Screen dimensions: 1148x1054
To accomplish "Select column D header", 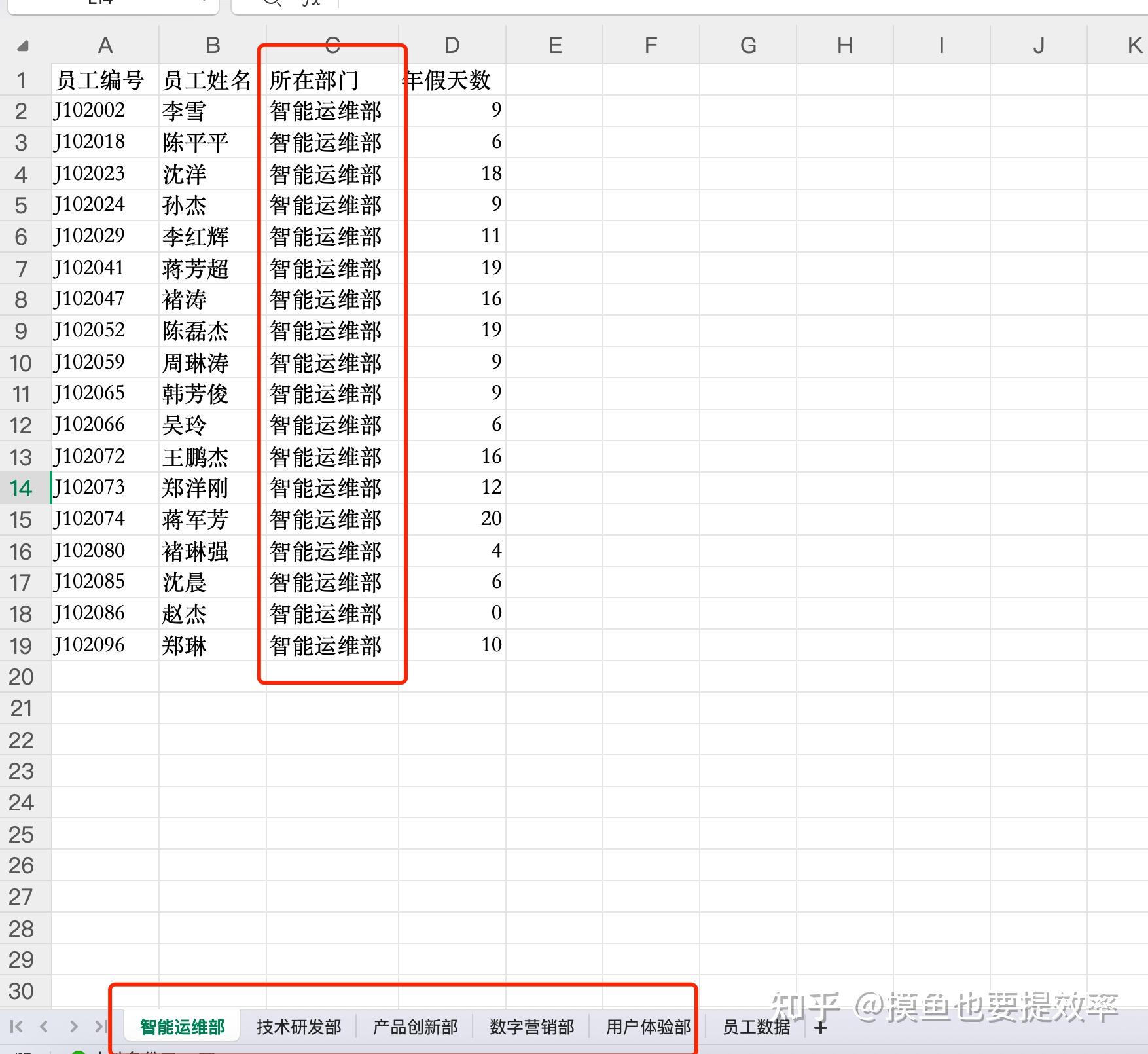I will [x=452, y=45].
